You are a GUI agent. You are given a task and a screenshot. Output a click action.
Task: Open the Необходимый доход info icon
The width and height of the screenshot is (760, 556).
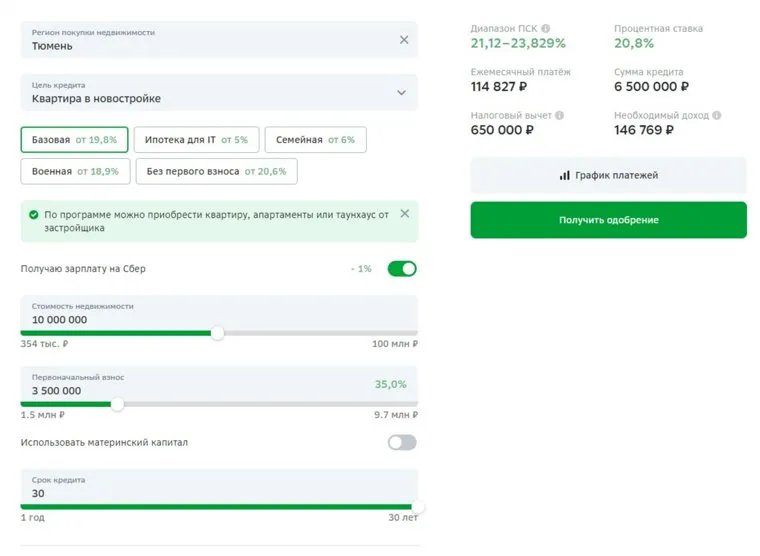[717, 116]
